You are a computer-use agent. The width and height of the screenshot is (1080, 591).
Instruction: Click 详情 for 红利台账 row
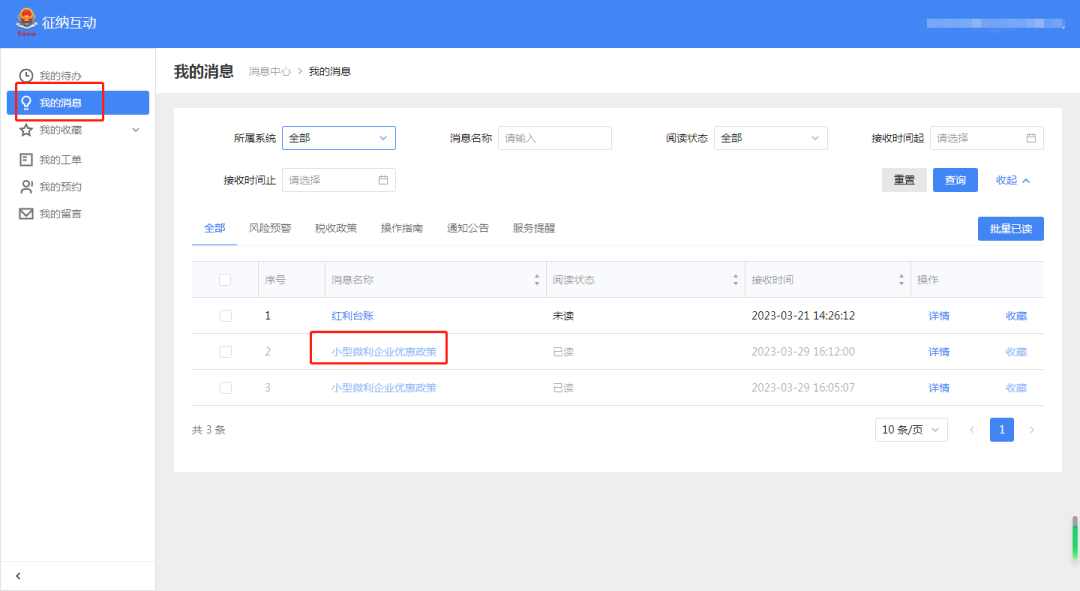939,315
